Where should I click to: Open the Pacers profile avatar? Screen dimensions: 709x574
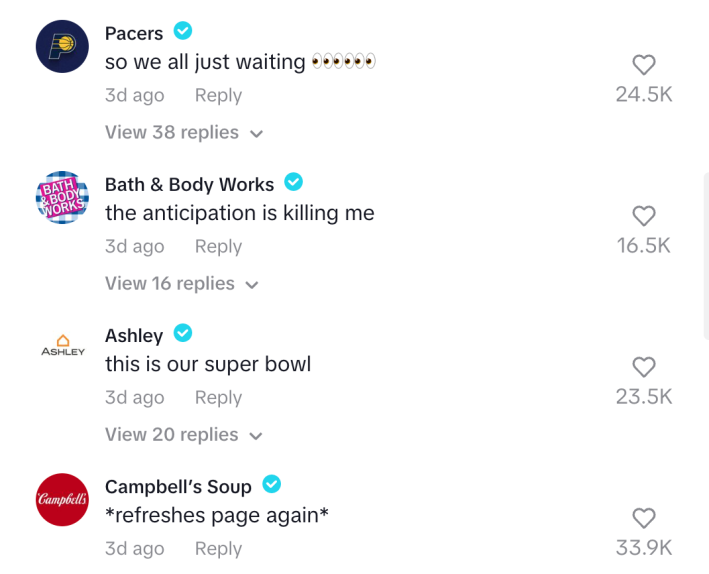coord(62,46)
